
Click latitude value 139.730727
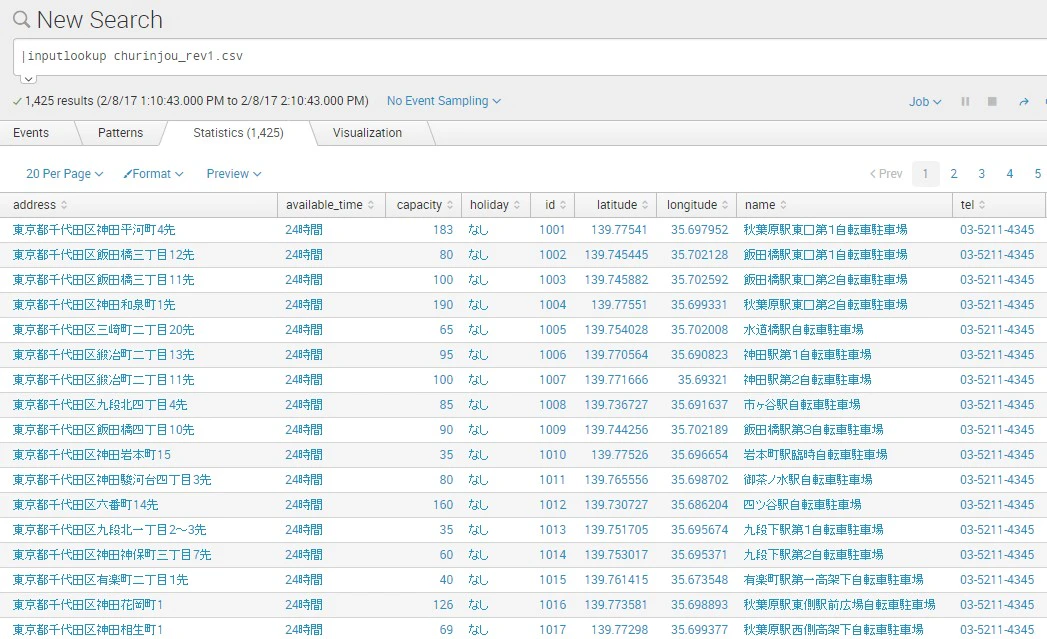coord(616,505)
